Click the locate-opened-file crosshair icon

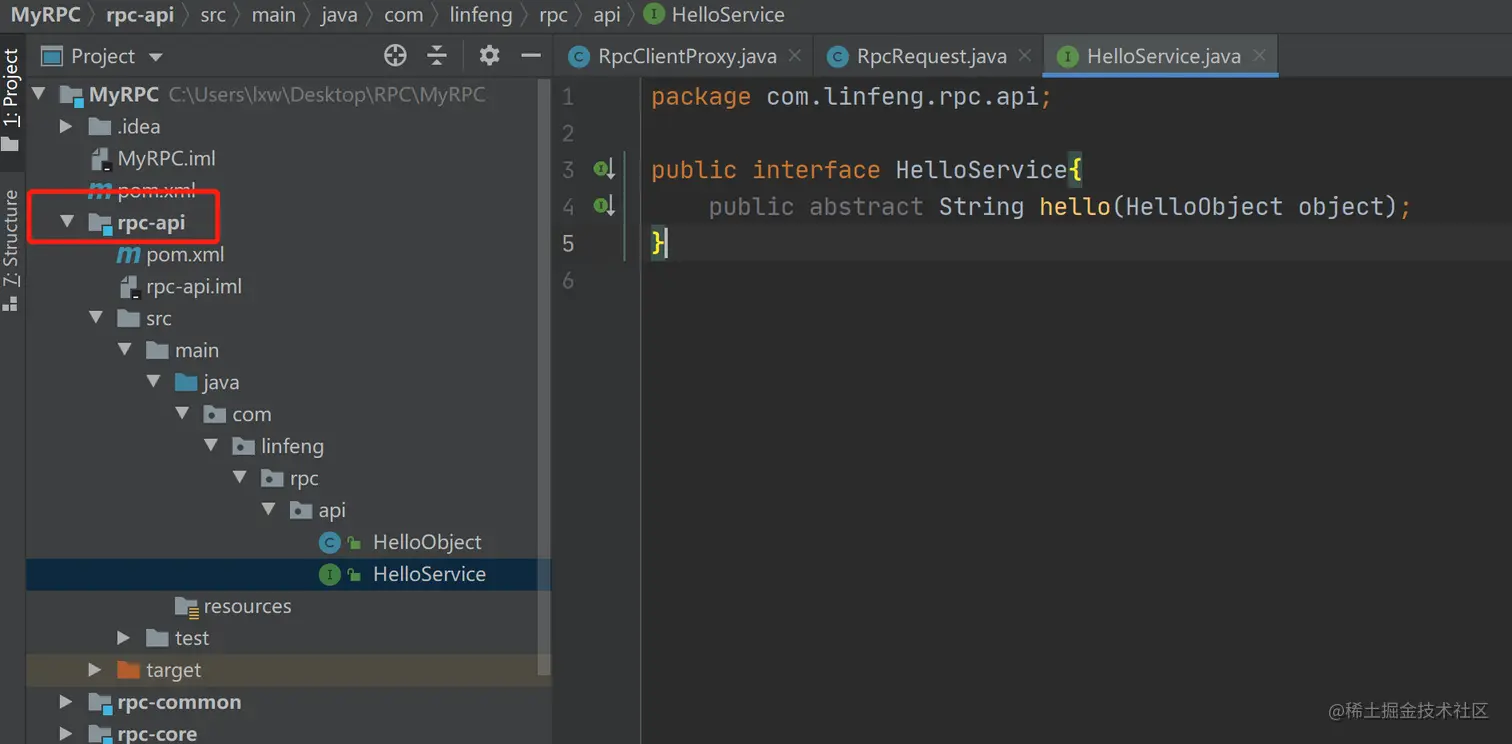click(395, 56)
